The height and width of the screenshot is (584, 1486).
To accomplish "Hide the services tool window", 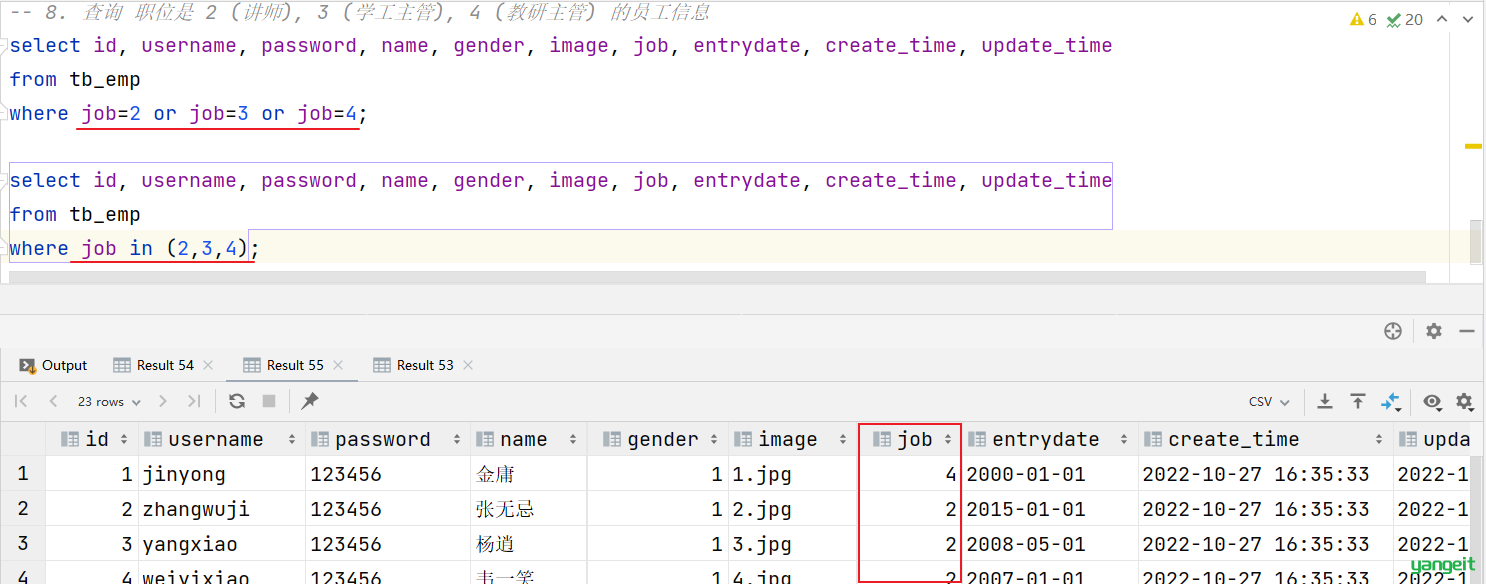I will [1467, 331].
